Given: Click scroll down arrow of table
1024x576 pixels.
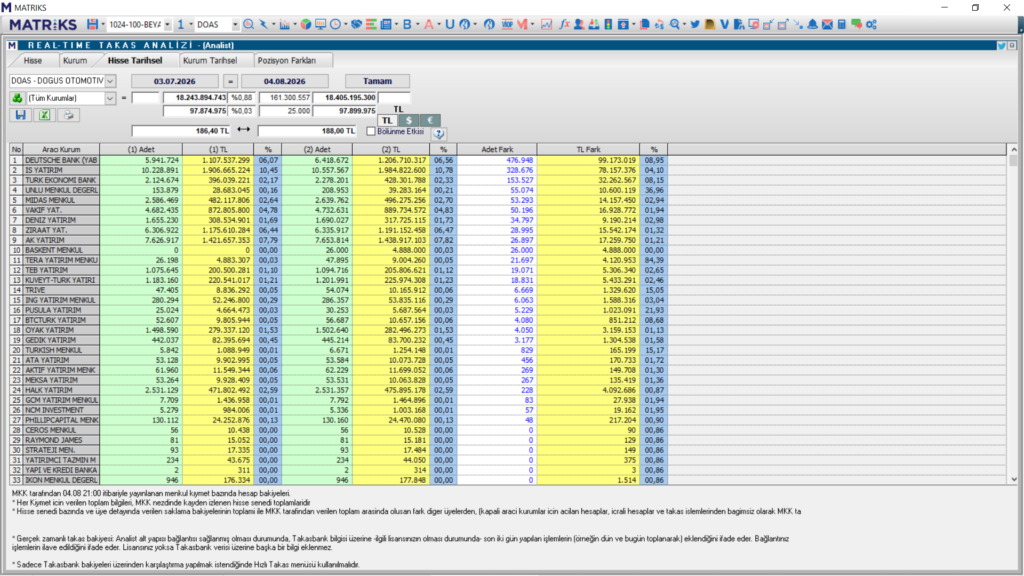Looking at the screenshot, I should [1013, 479].
